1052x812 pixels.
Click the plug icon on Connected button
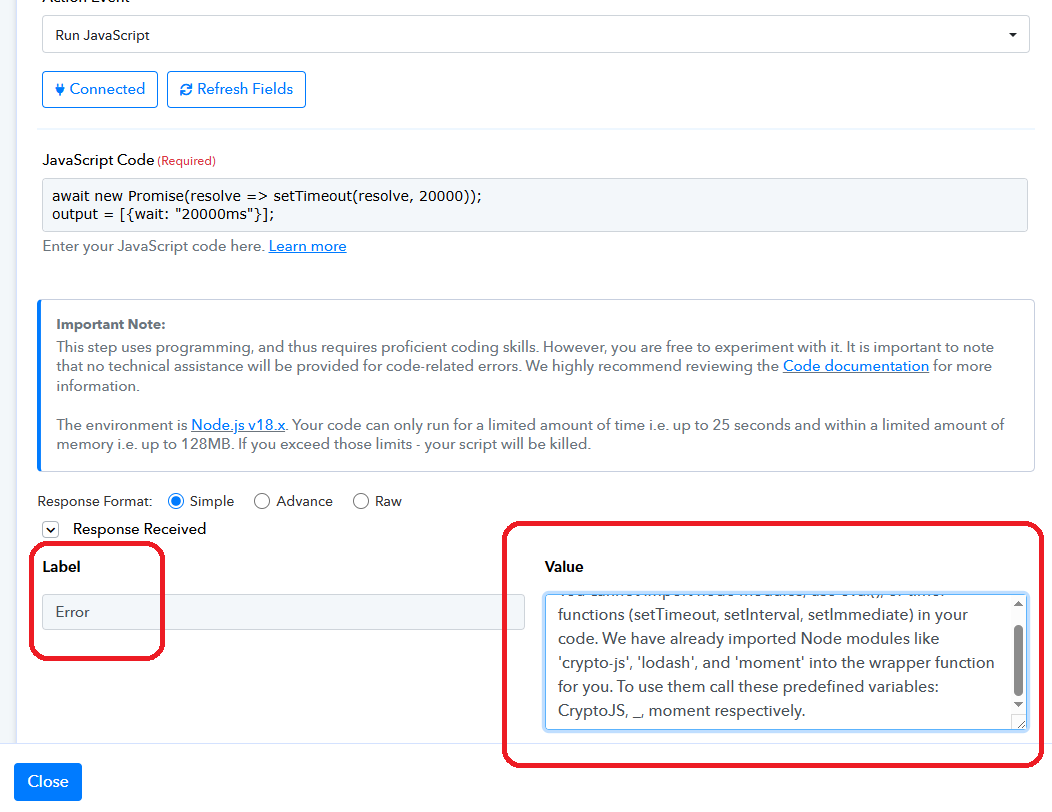pyautogui.click(x=60, y=89)
